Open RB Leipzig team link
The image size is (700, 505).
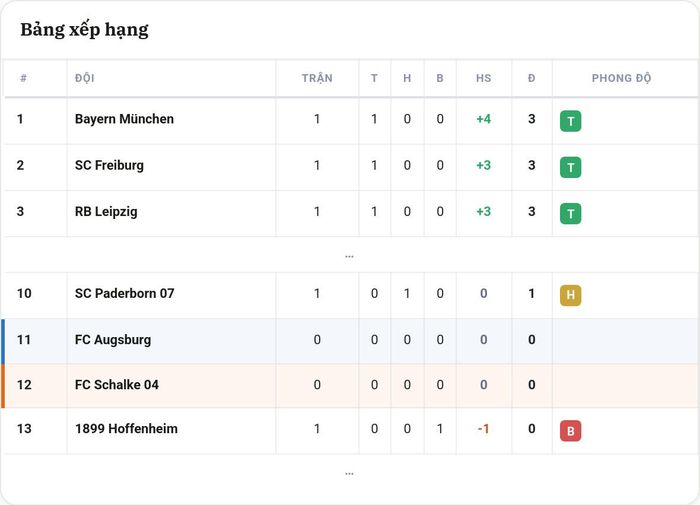click(x=106, y=212)
